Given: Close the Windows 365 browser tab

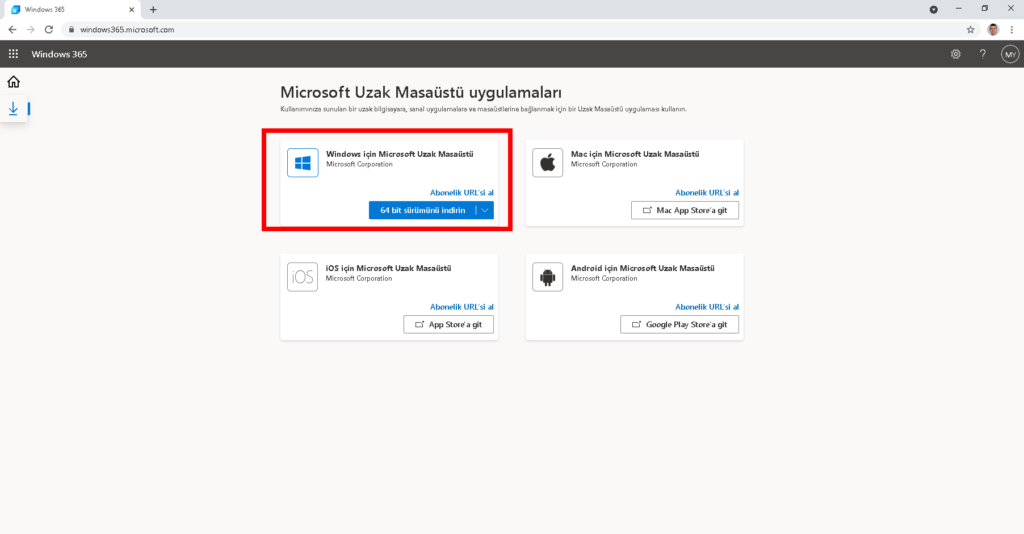Looking at the screenshot, I should coord(131,10).
